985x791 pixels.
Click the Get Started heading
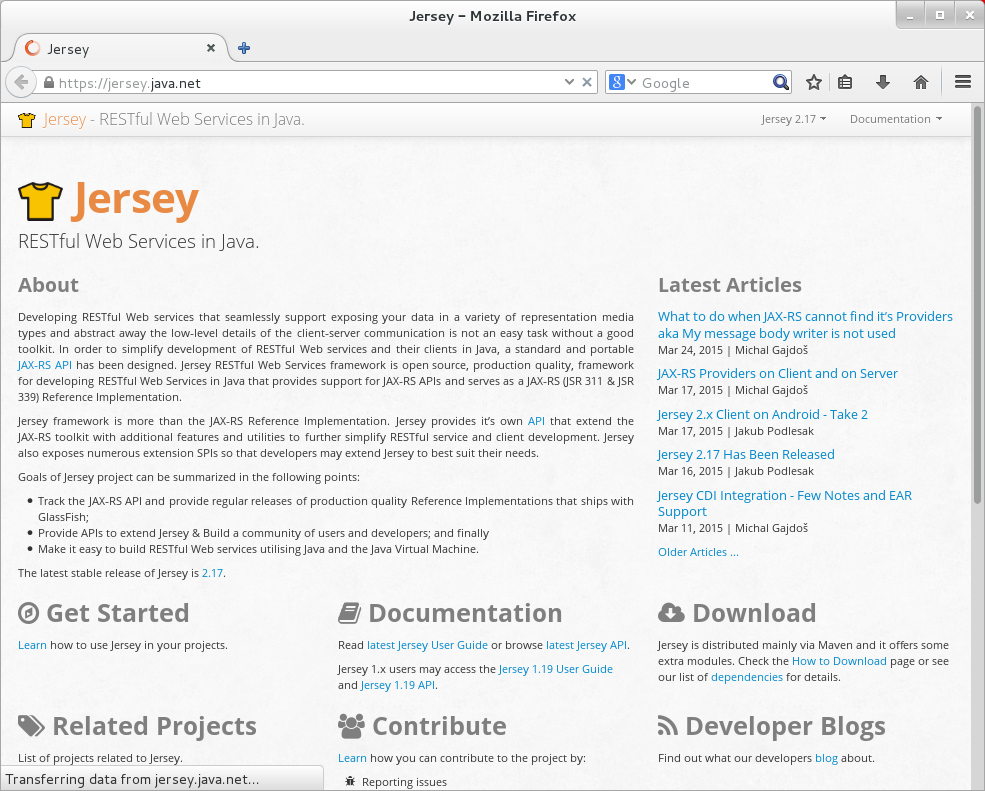(x=117, y=613)
